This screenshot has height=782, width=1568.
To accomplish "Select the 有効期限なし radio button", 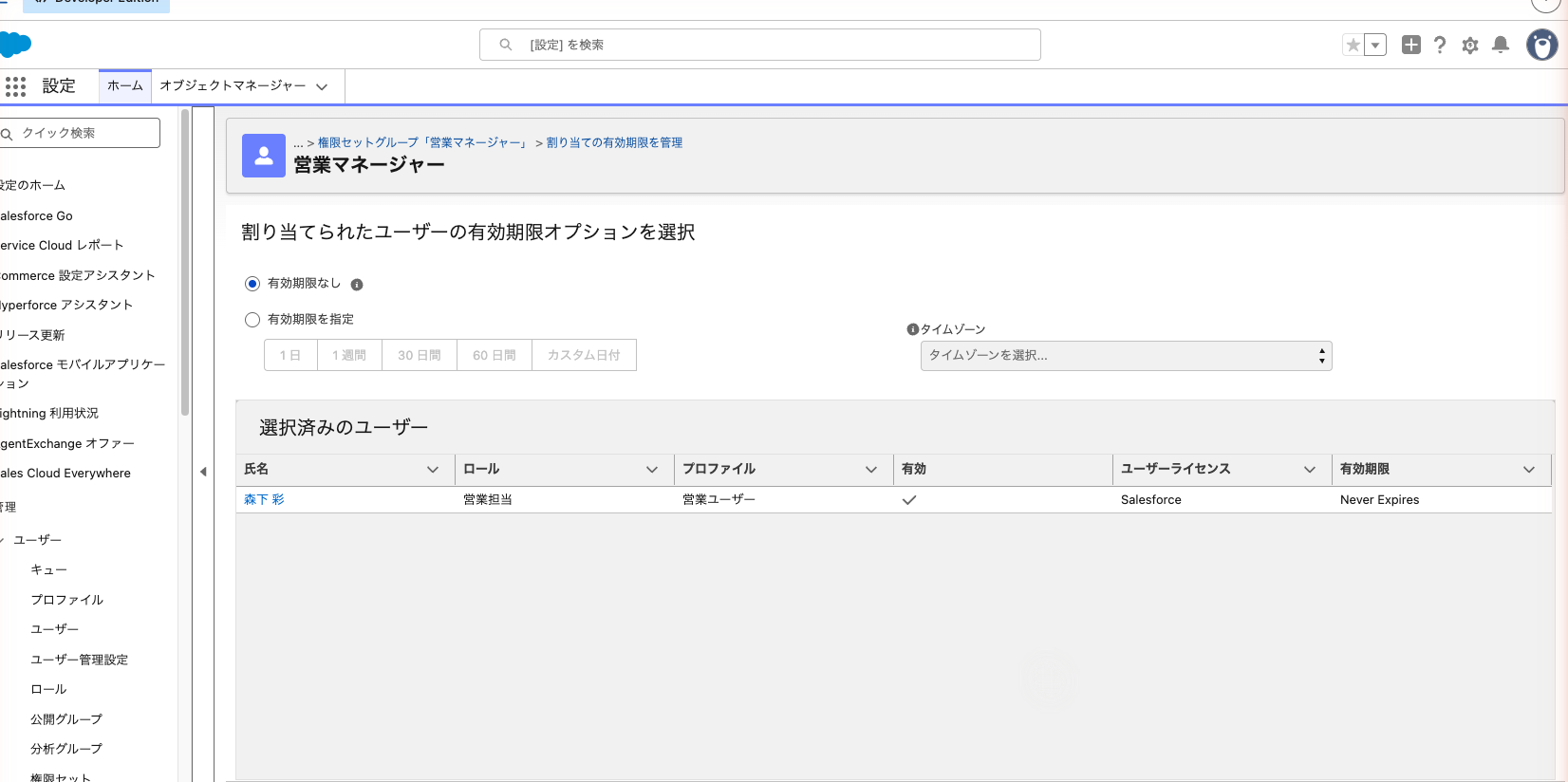I will (252, 284).
